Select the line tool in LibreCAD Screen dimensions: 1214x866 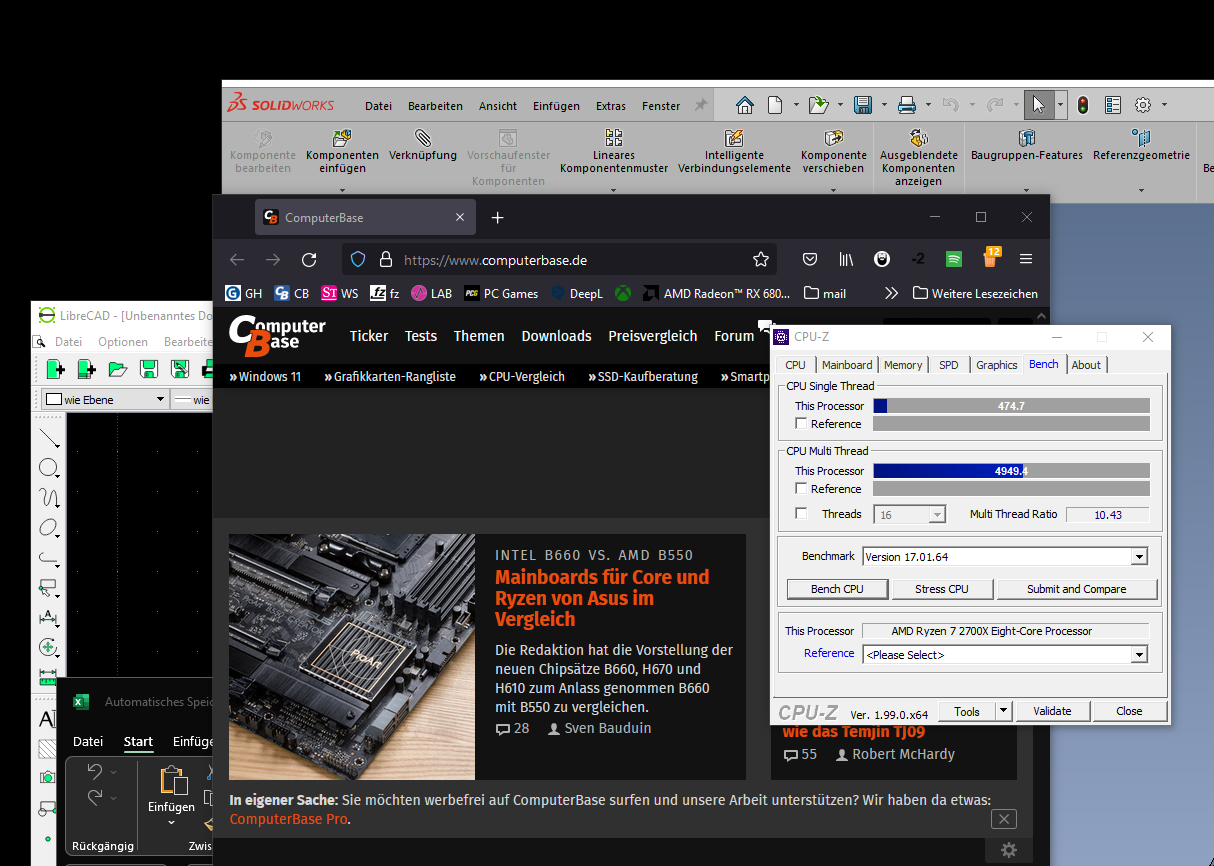[x=48, y=439]
